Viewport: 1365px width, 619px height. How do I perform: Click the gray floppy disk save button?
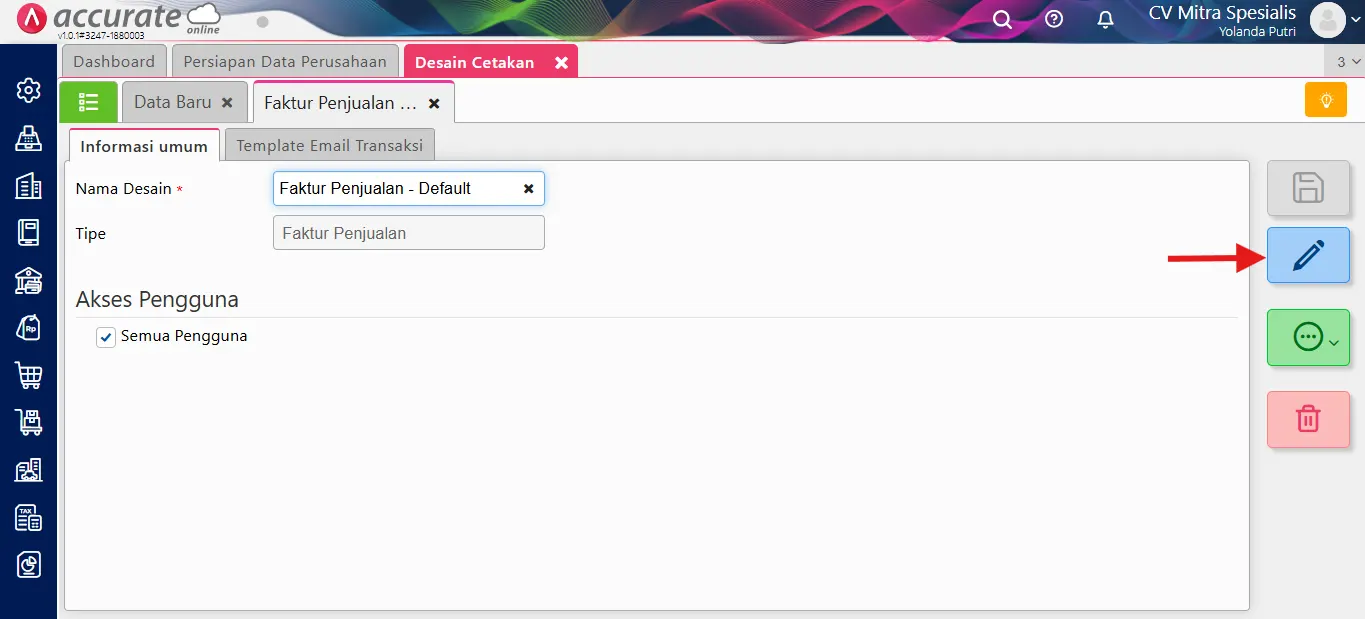click(1308, 188)
